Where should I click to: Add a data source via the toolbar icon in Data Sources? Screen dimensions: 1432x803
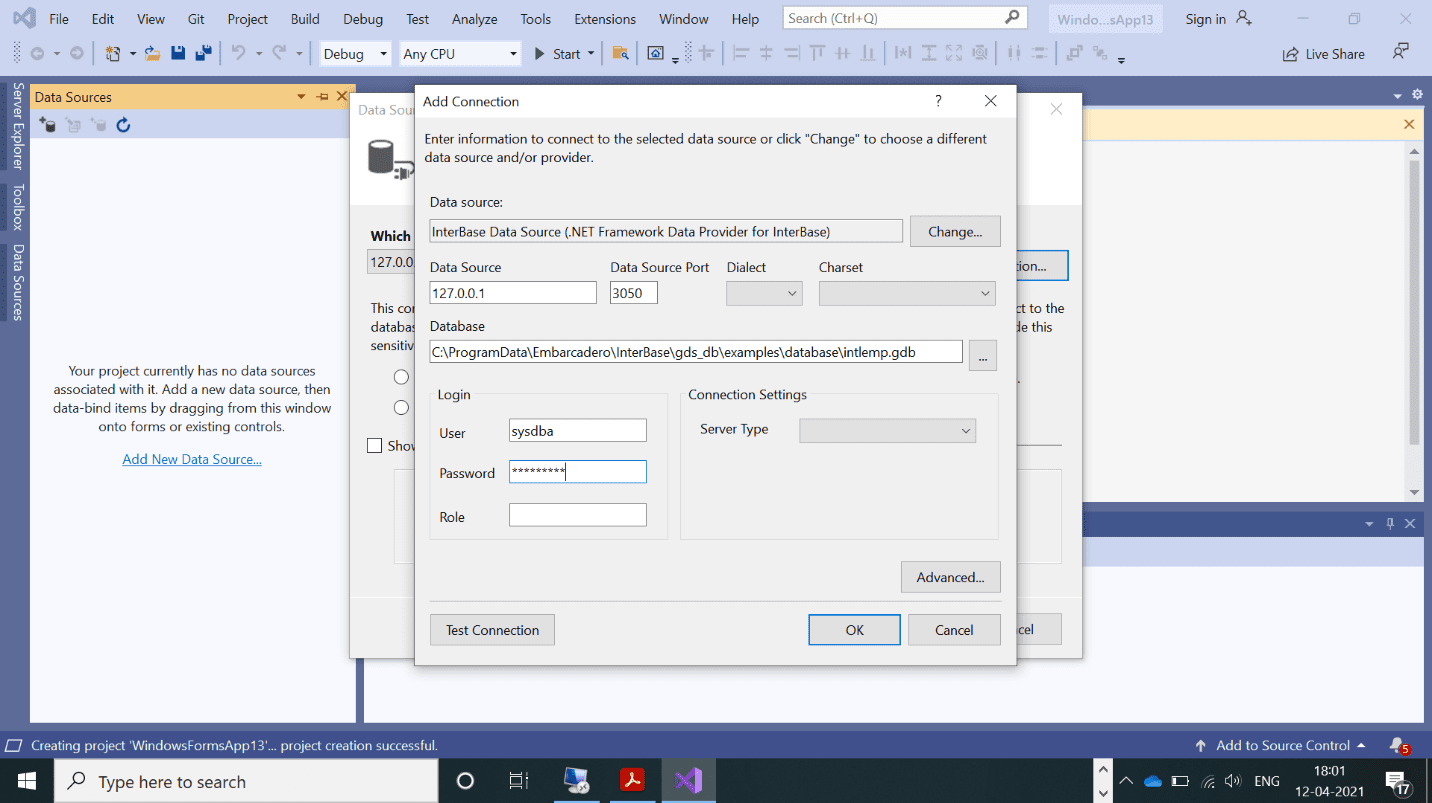pyautogui.click(x=47, y=125)
